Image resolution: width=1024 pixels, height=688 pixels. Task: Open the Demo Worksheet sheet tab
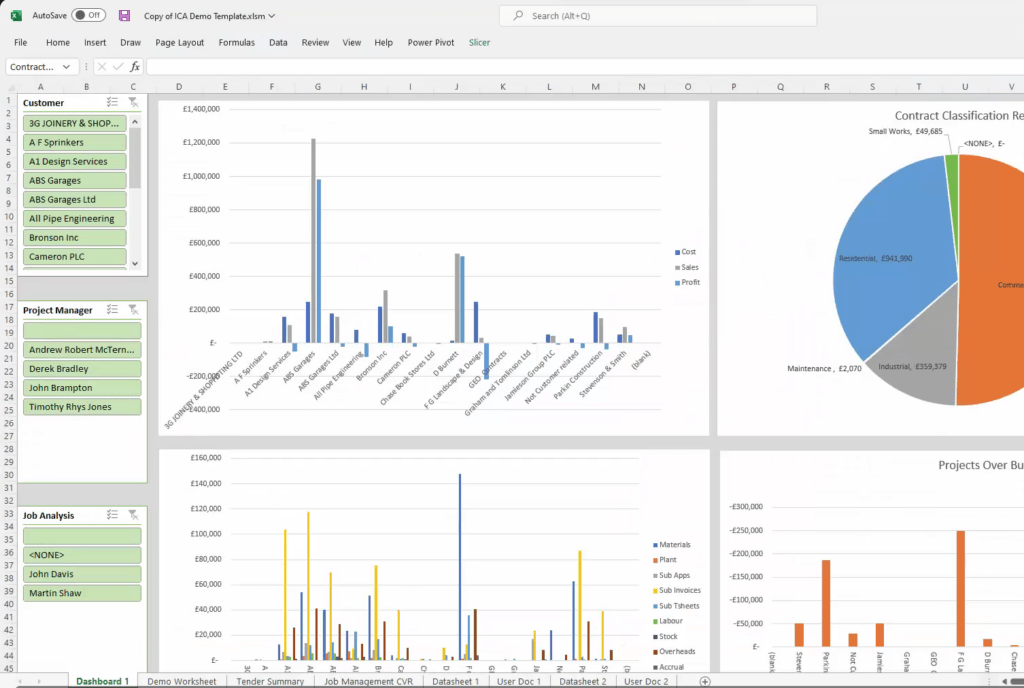point(182,681)
